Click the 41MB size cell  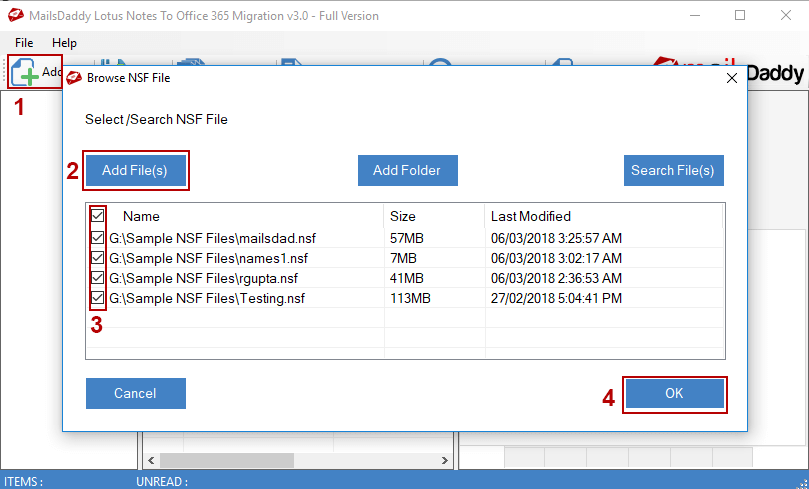coord(407,278)
